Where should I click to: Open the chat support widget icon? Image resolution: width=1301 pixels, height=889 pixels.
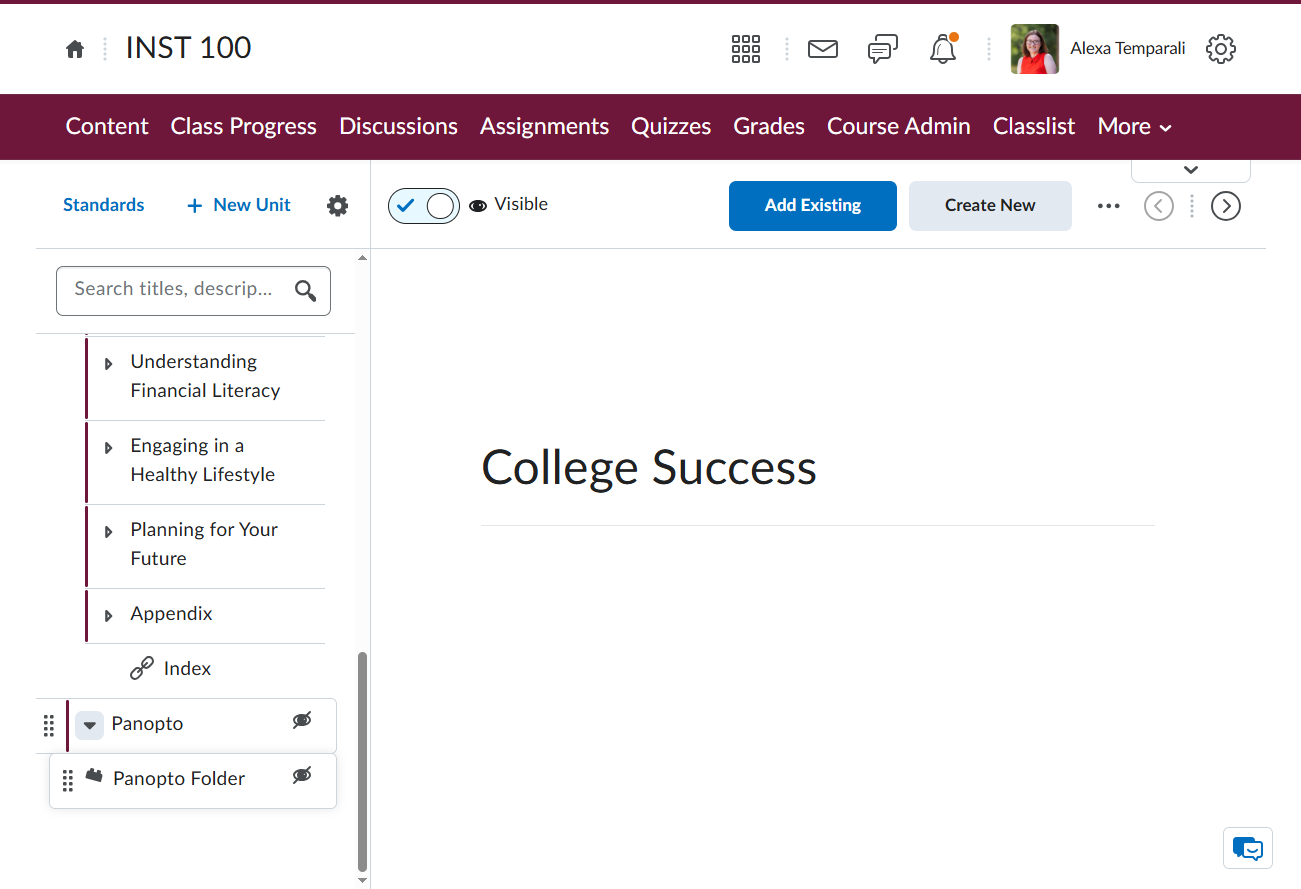pyautogui.click(x=1248, y=848)
